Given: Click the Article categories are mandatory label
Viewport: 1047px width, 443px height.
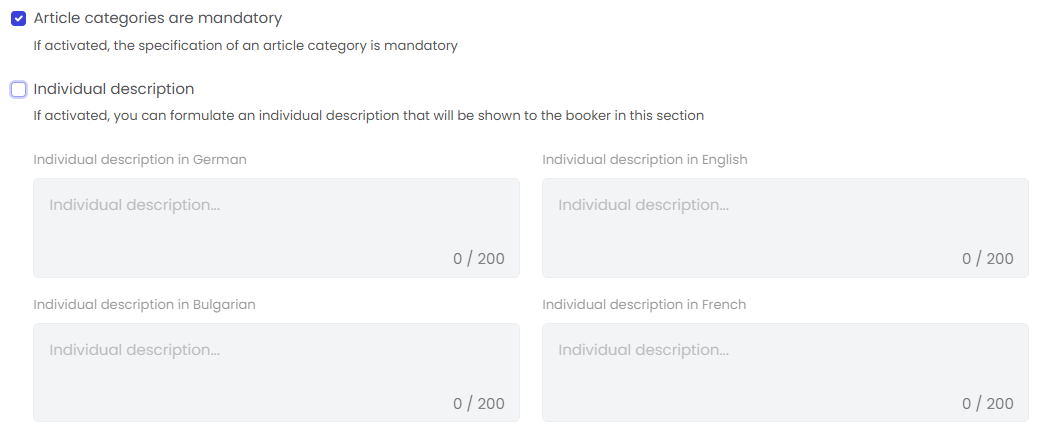Looking at the screenshot, I should click(158, 18).
